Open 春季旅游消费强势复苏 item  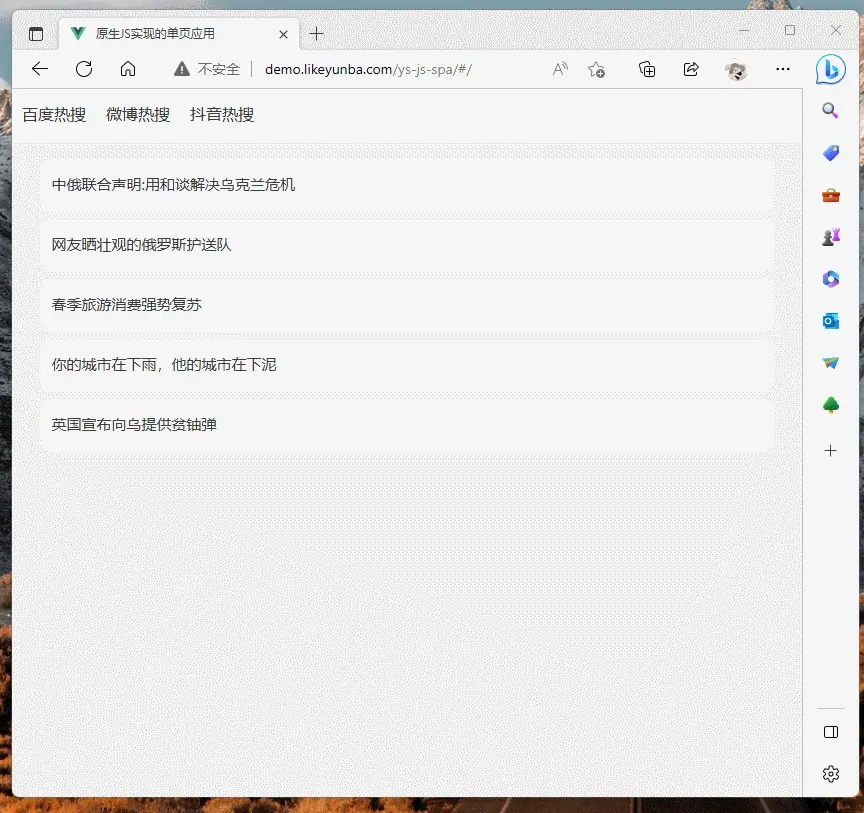click(x=407, y=305)
